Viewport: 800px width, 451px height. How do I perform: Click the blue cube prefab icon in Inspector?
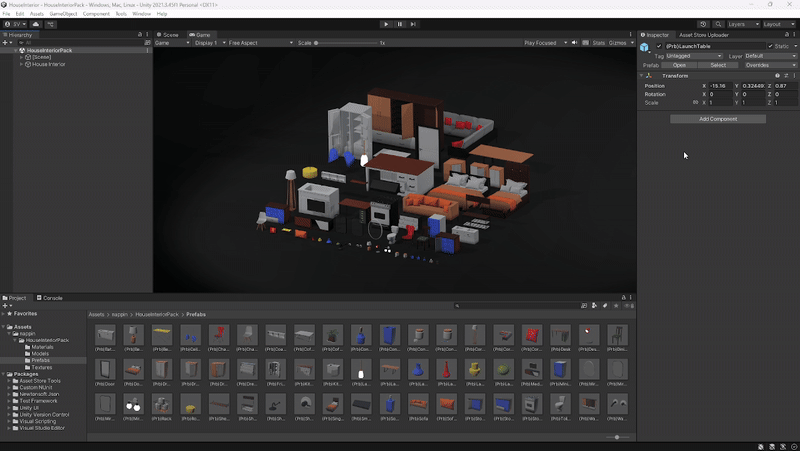644,47
